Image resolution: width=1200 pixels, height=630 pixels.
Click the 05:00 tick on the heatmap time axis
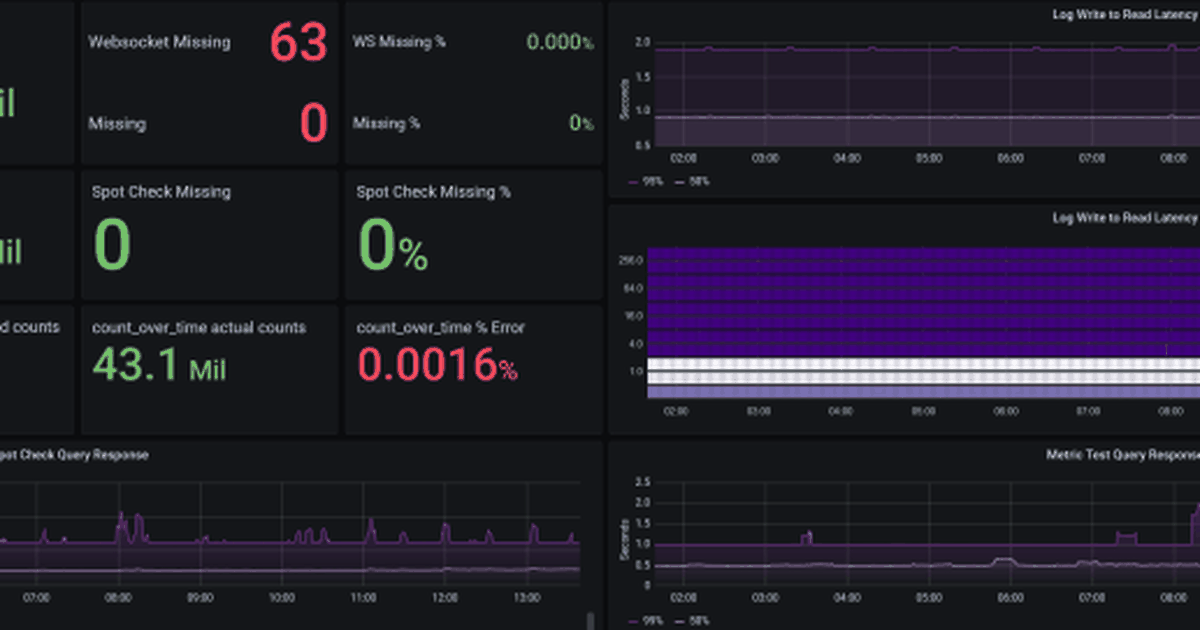click(x=924, y=411)
